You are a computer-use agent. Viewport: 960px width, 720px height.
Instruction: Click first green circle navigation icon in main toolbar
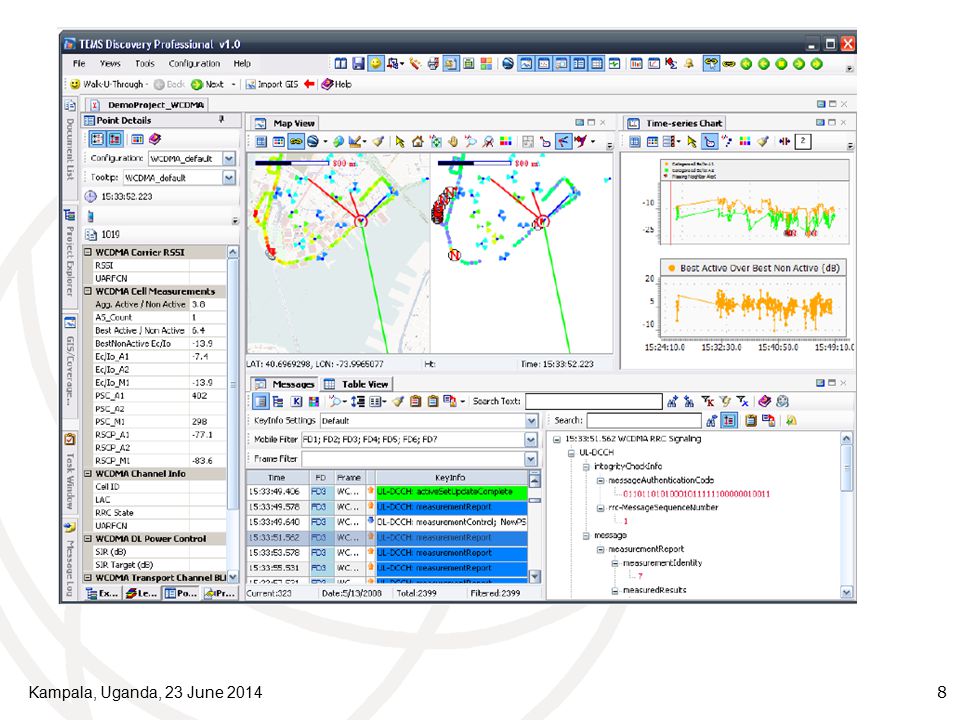click(x=746, y=64)
